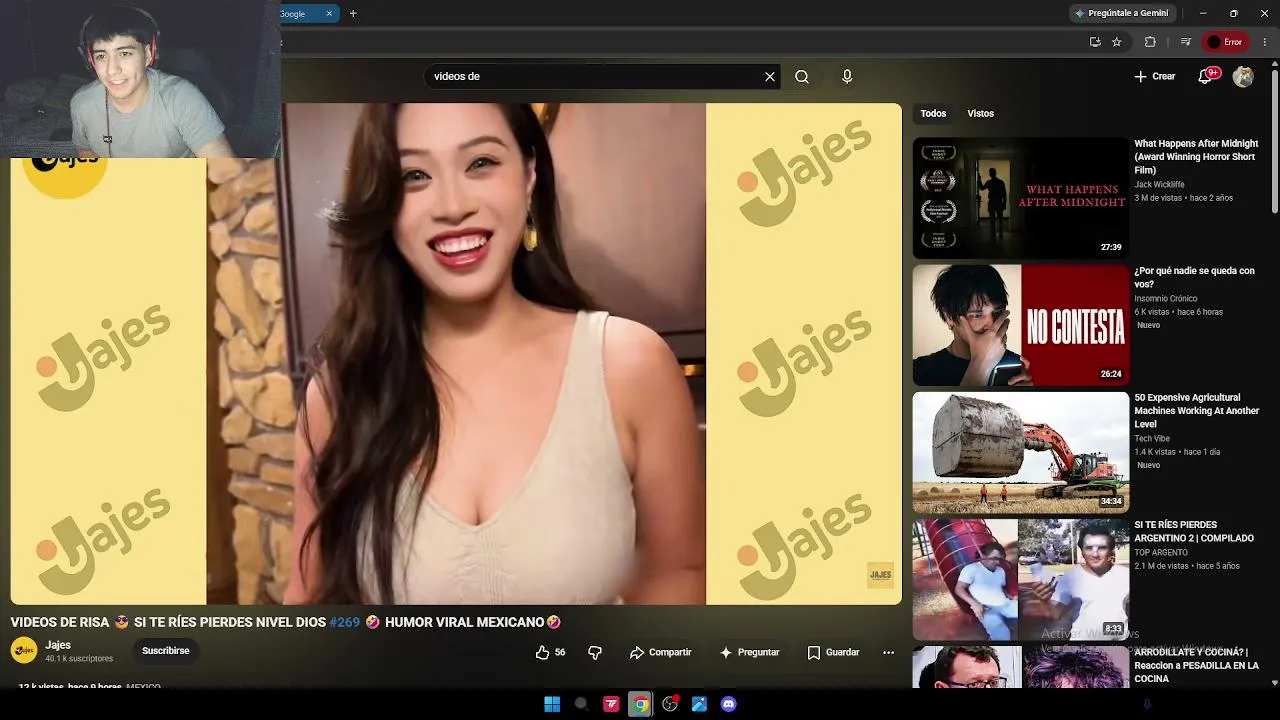This screenshot has width=1280, height=720.
Task: Select the Vistos filter chip
Action: 981,114
